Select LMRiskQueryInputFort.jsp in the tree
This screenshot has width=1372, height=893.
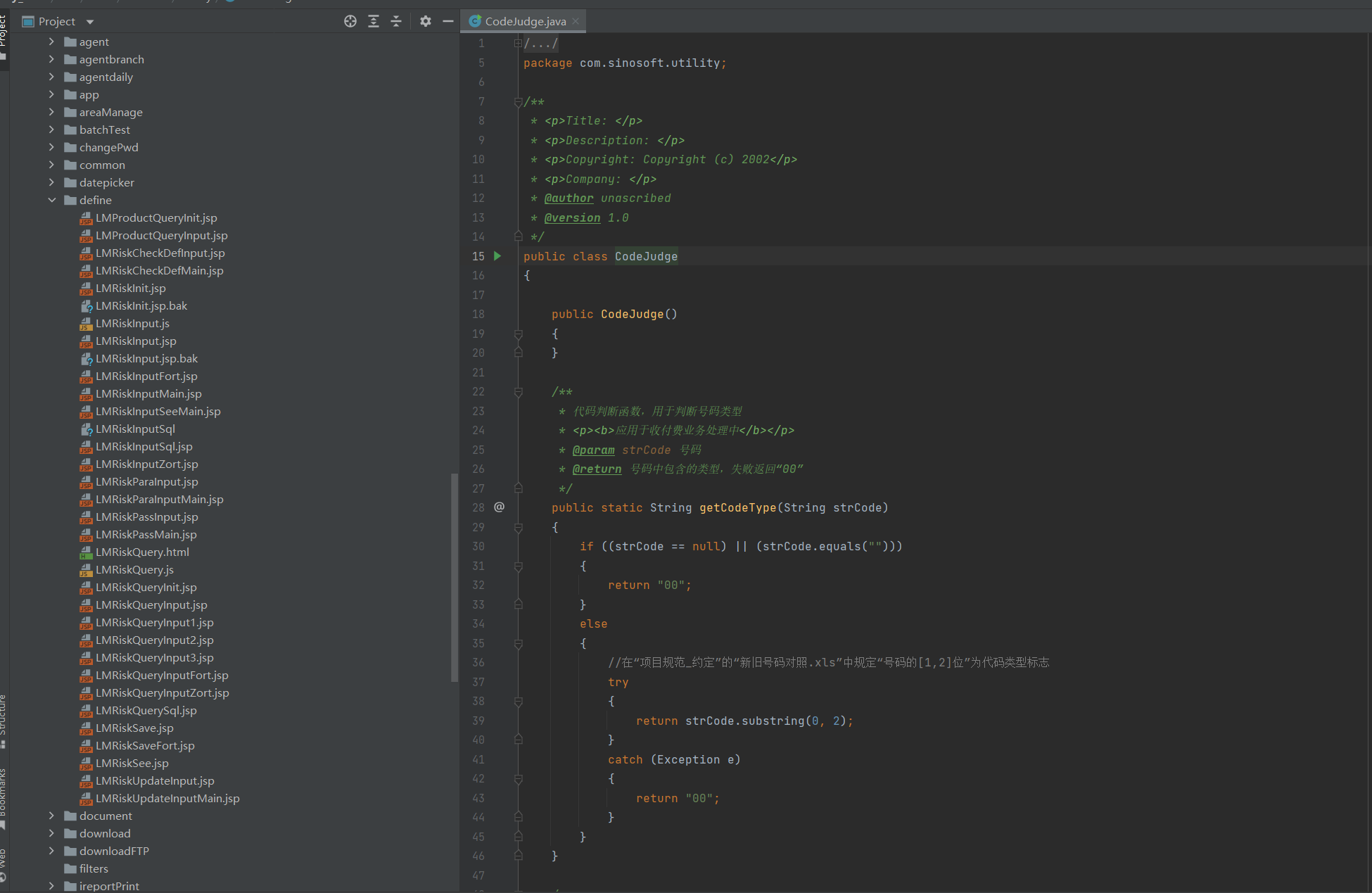click(x=162, y=675)
